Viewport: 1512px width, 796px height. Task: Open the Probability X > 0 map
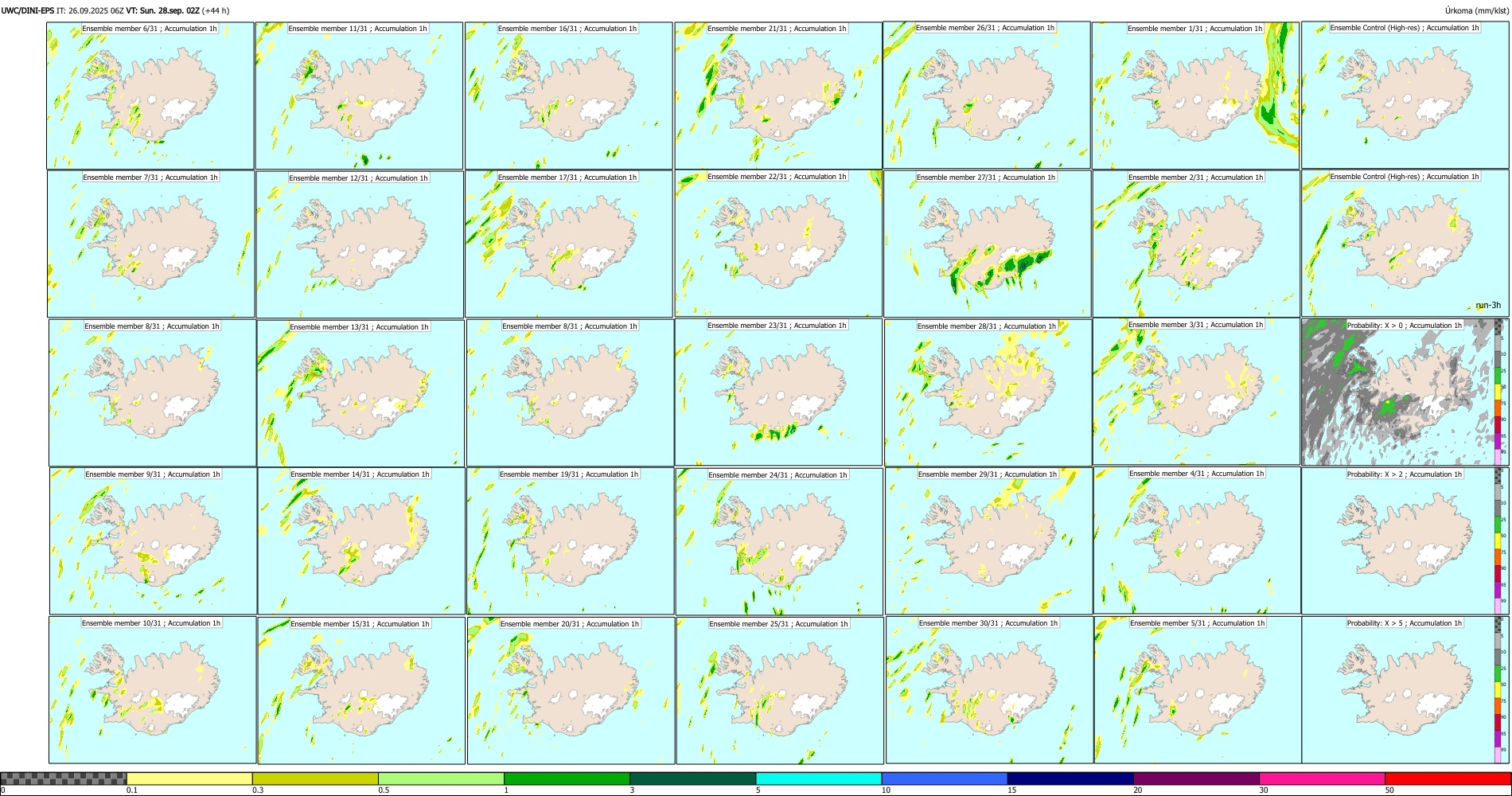point(1405,392)
